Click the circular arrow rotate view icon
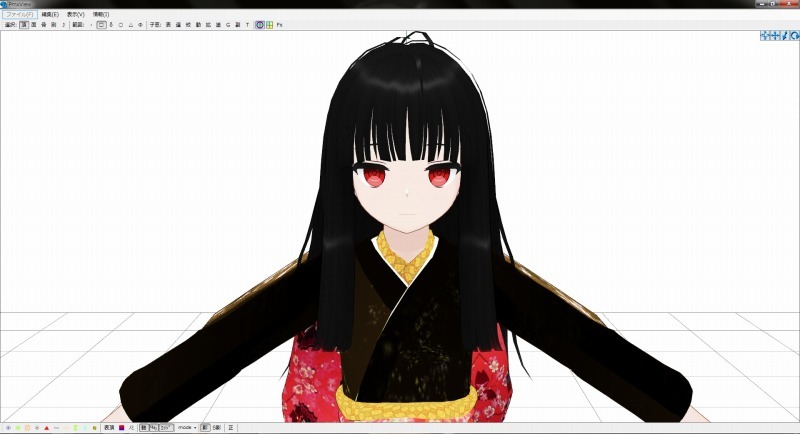 point(795,36)
